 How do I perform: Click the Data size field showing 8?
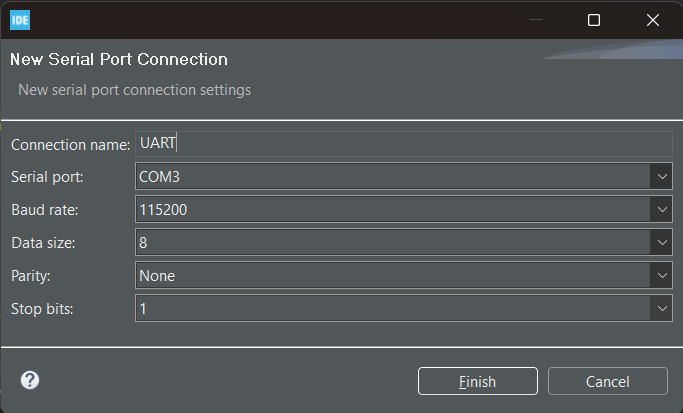coord(390,243)
